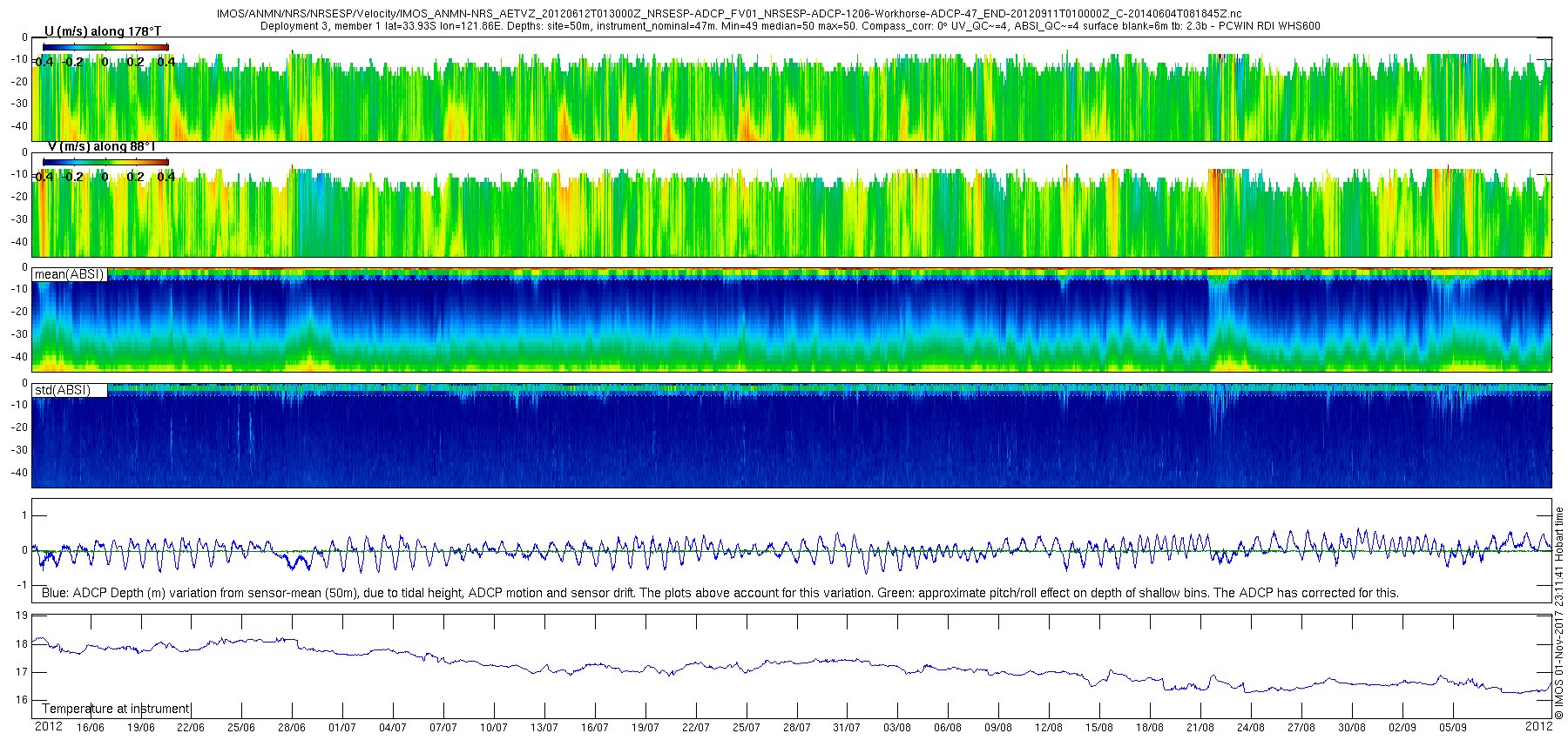Click the 25/07 date tick label
This screenshot has height=740, width=1568.
coord(747,728)
